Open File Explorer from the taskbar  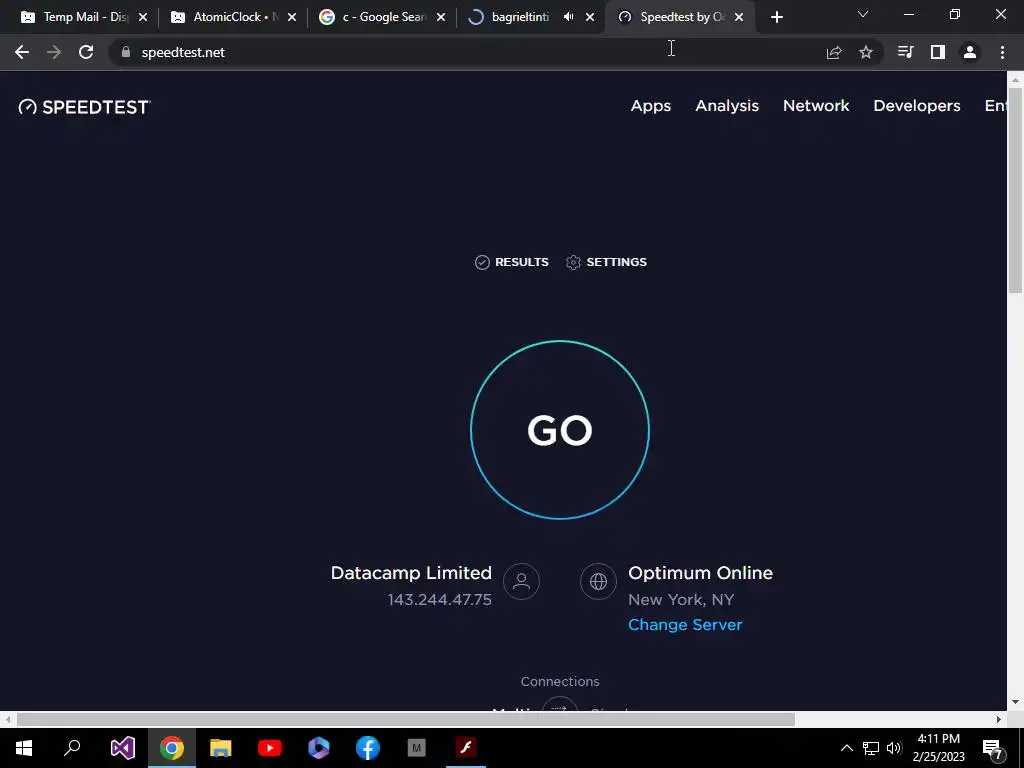click(220, 748)
